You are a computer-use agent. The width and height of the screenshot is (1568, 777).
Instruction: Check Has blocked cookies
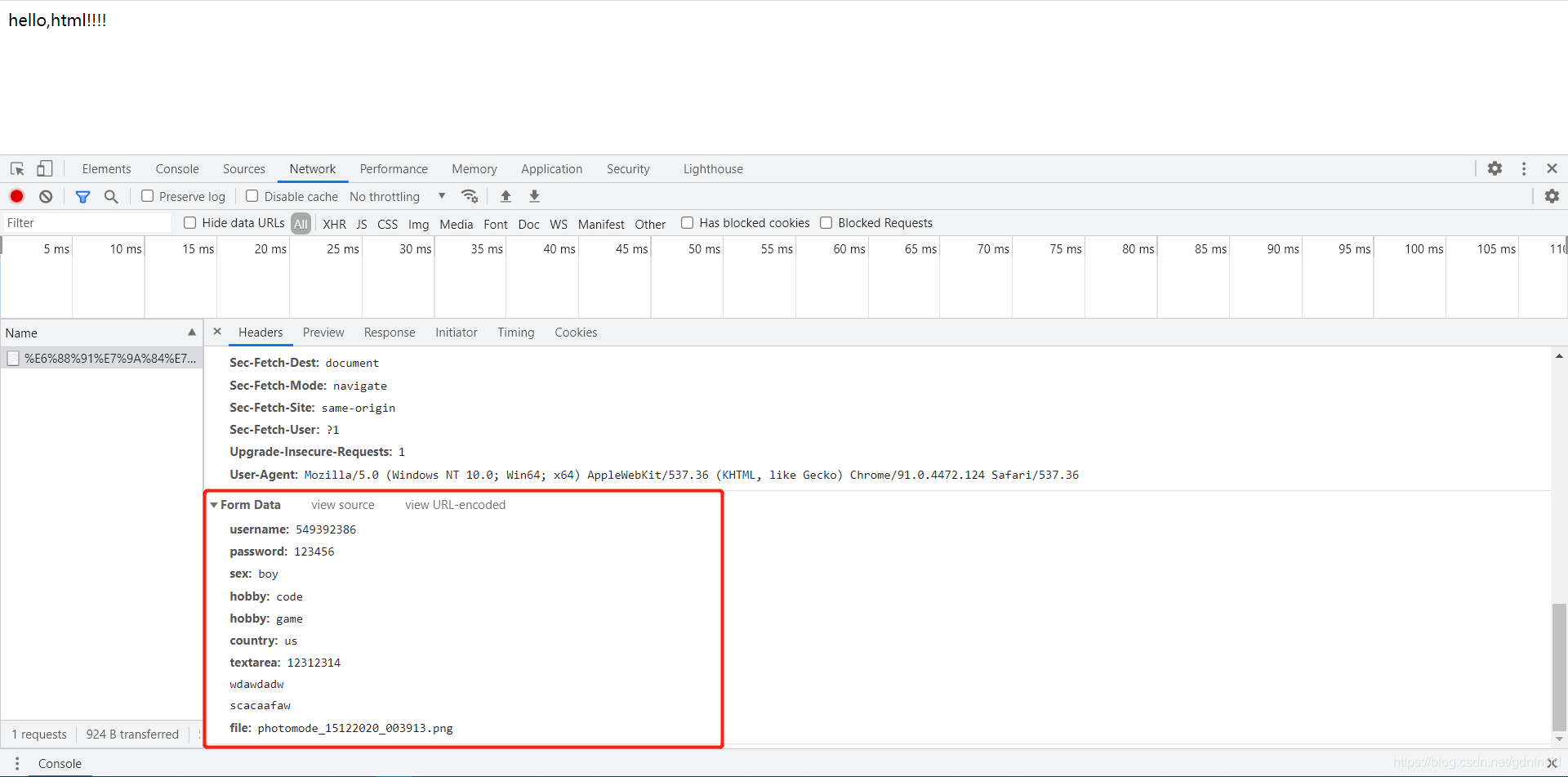688,222
